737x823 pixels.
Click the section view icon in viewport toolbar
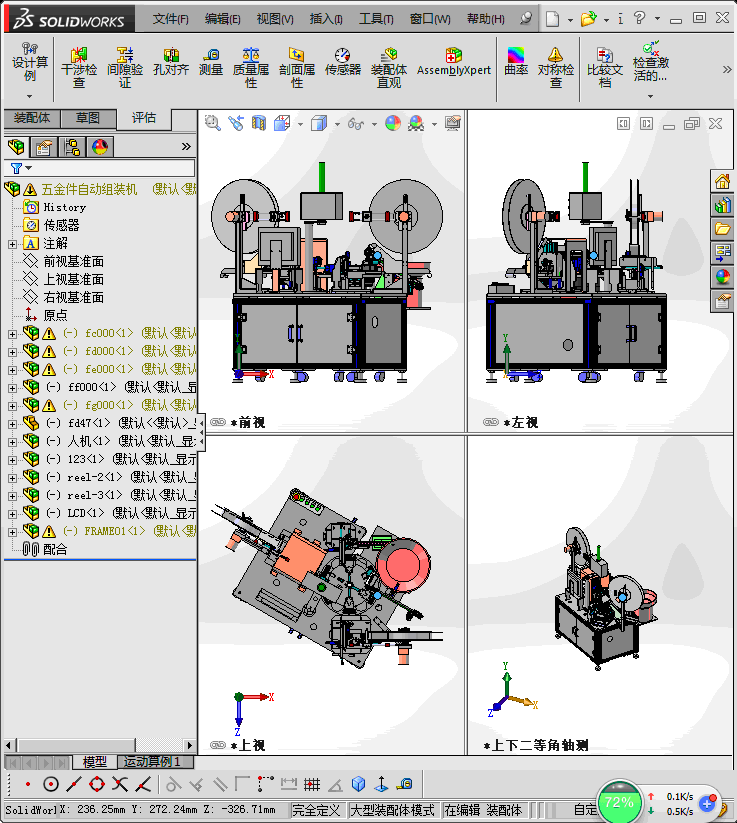[x=259, y=123]
